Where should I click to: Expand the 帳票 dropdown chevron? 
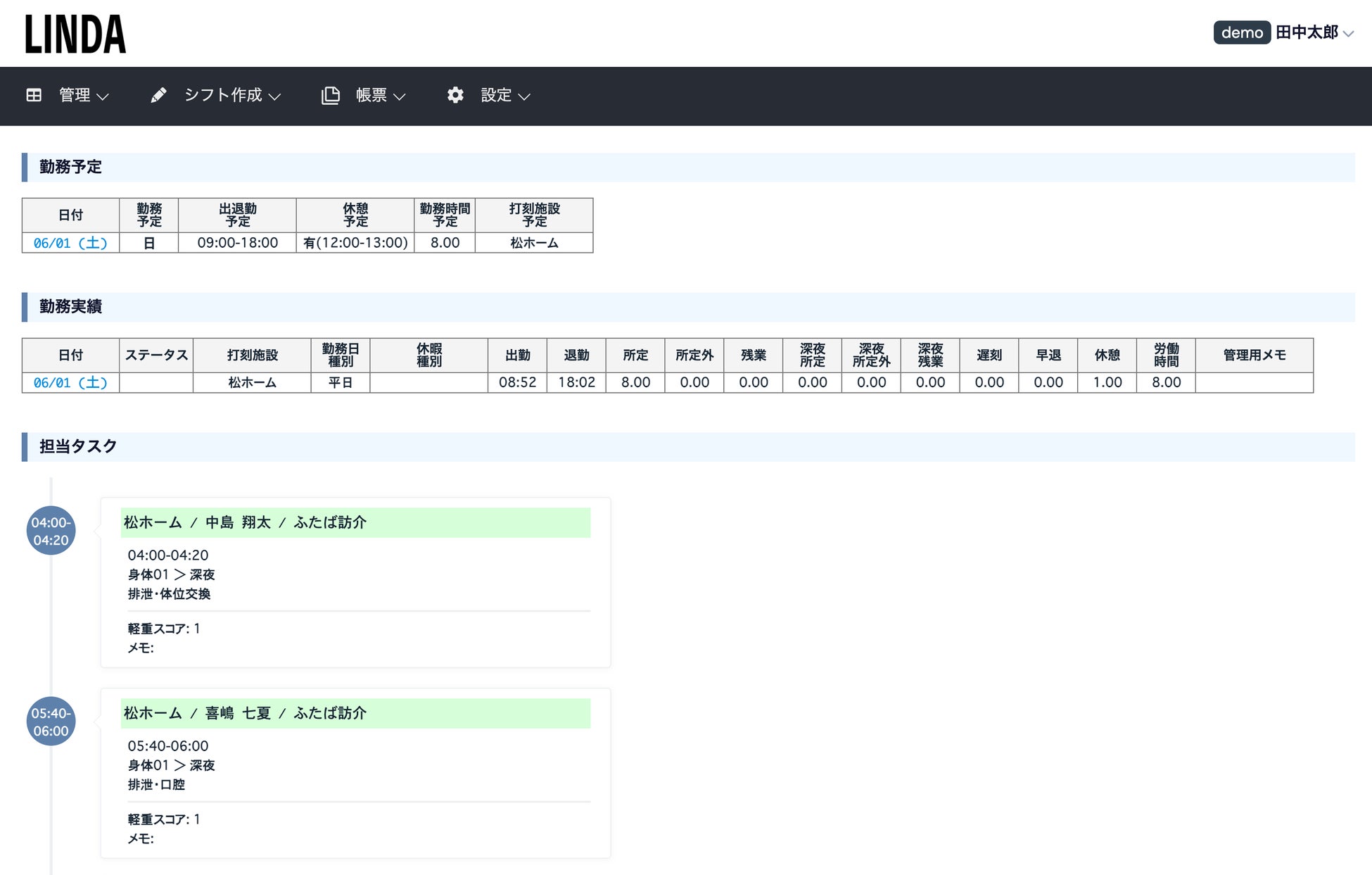[x=400, y=96]
